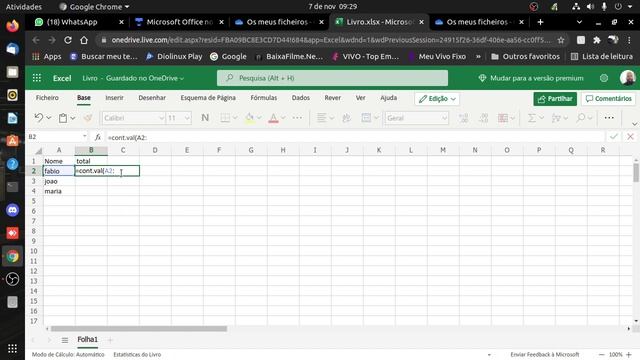Click the Undo icon in ribbon
The width and height of the screenshot is (640, 360).
tap(39, 118)
